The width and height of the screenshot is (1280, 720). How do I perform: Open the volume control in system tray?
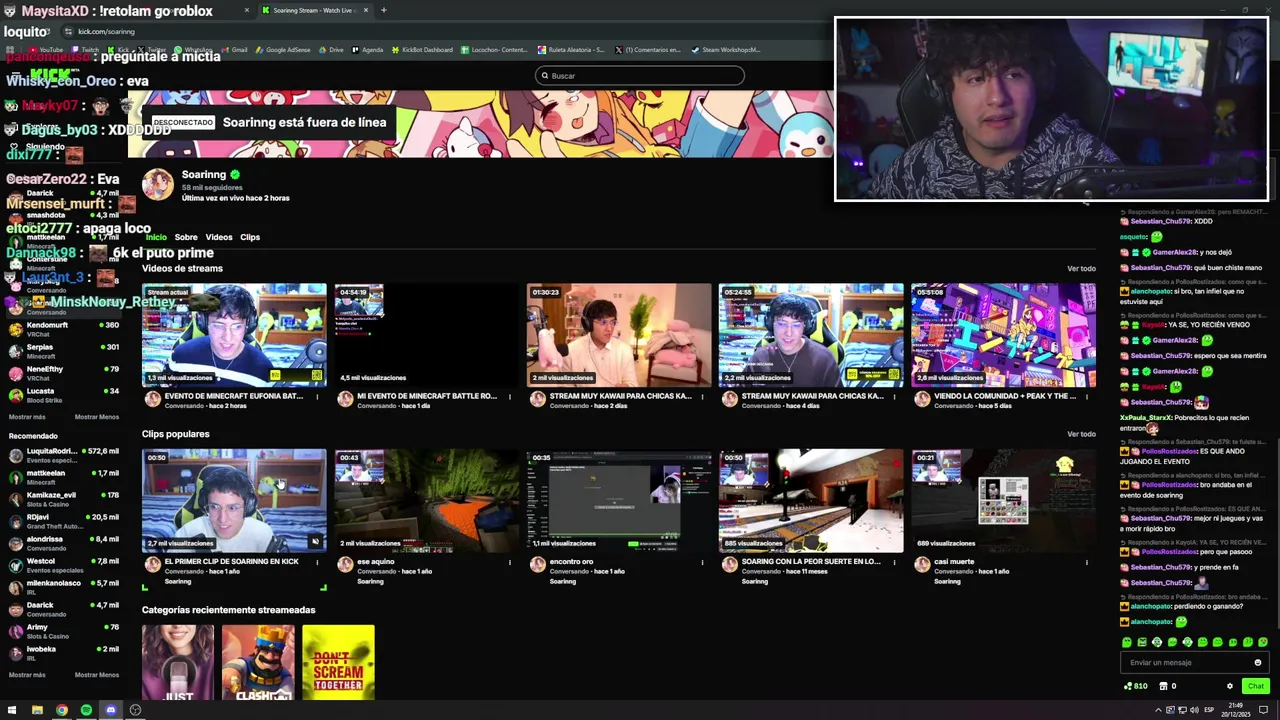click(x=1195, y=710)
